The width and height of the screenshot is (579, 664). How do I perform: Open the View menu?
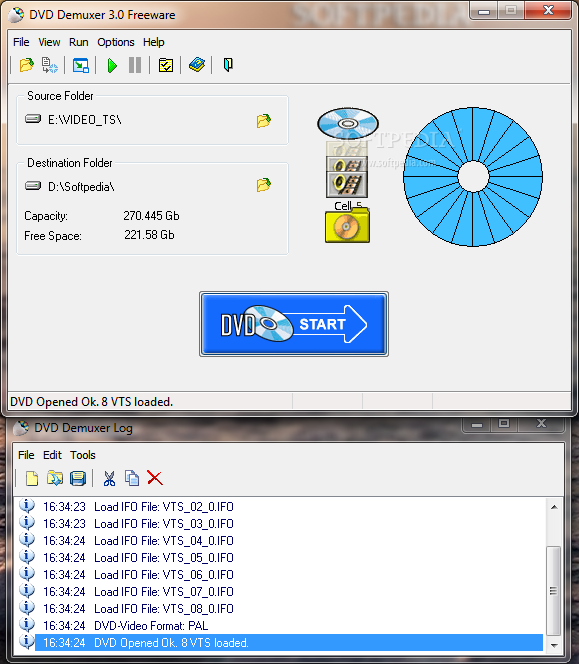point(49,42)
